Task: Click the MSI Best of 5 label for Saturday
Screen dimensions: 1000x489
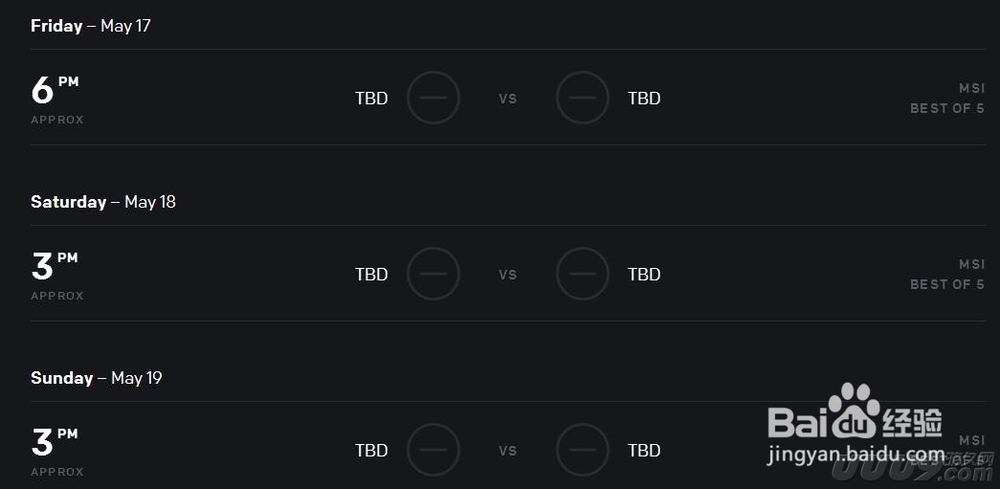Action: pos(947,274)
